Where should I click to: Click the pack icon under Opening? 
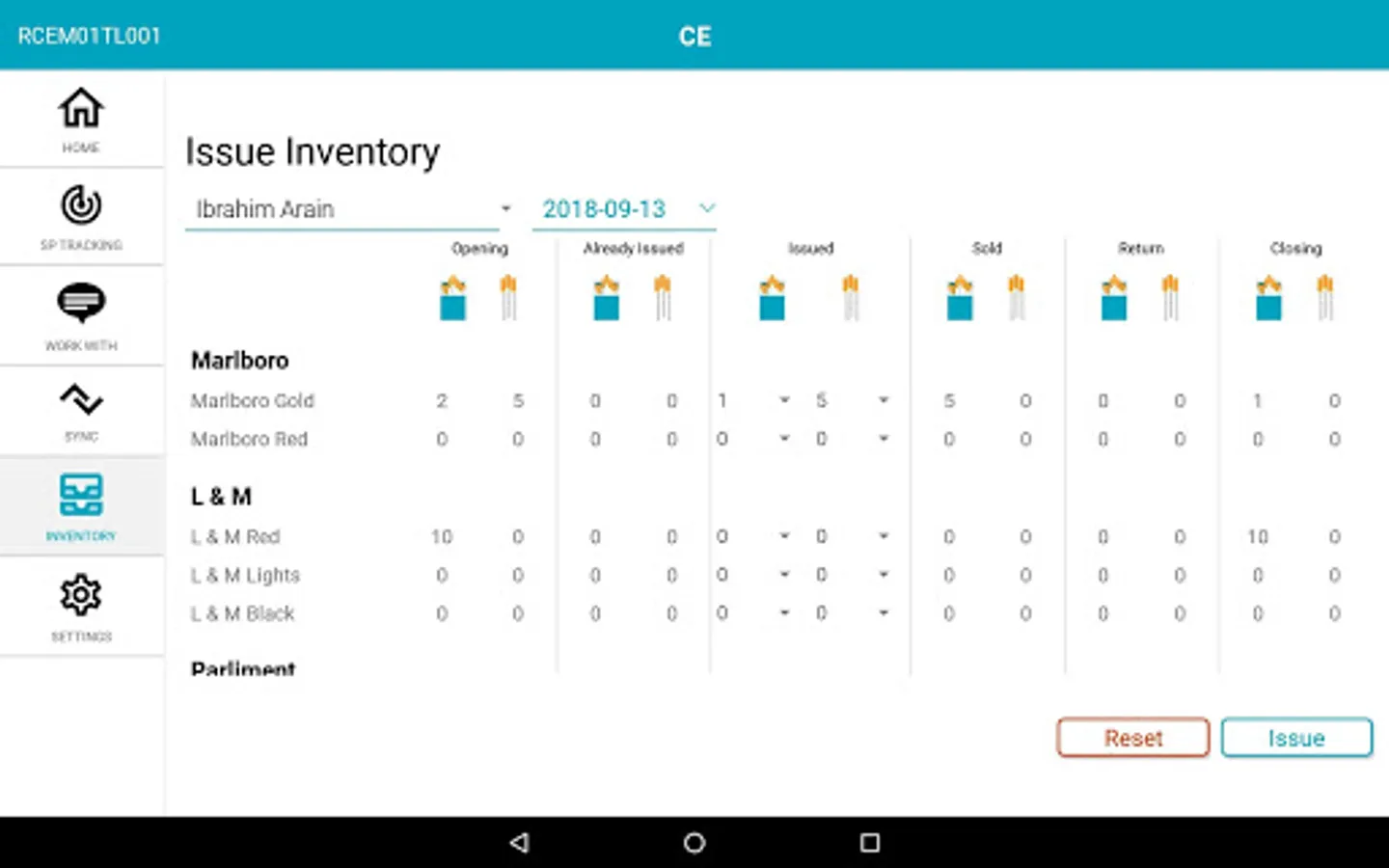click(x=452, y=298)
